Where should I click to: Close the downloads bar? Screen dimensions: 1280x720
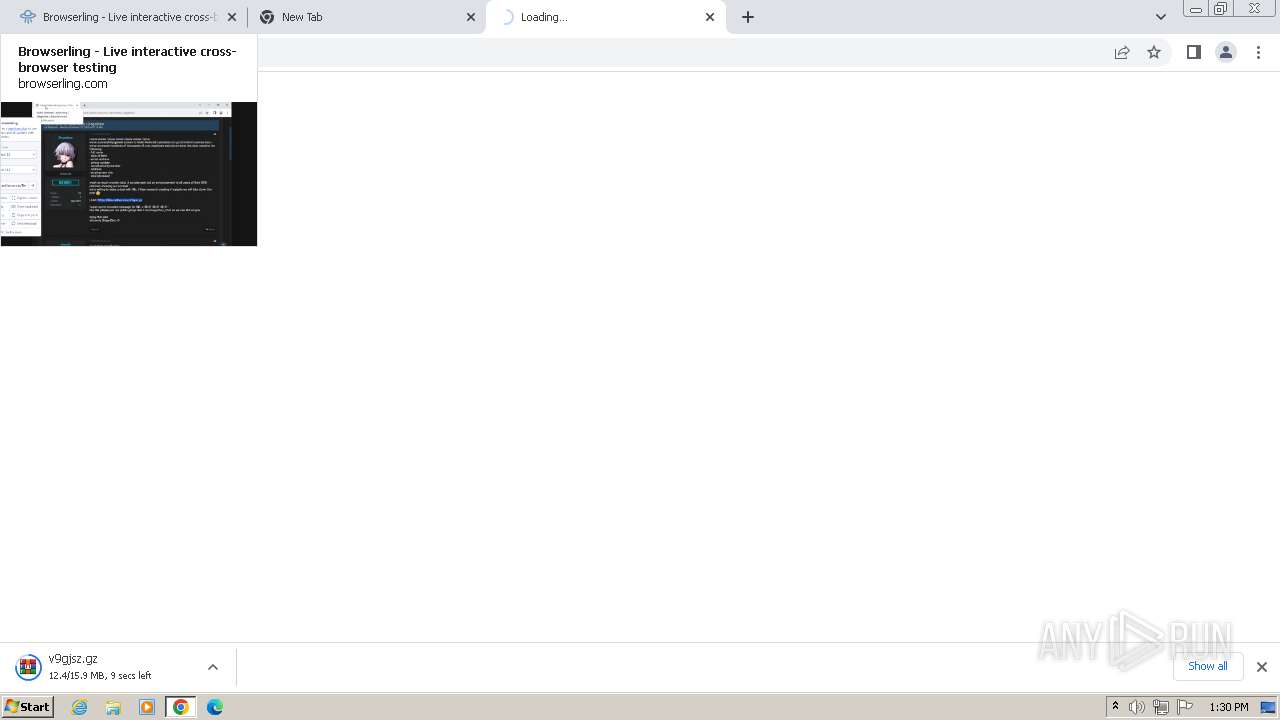pos(1262,667)
